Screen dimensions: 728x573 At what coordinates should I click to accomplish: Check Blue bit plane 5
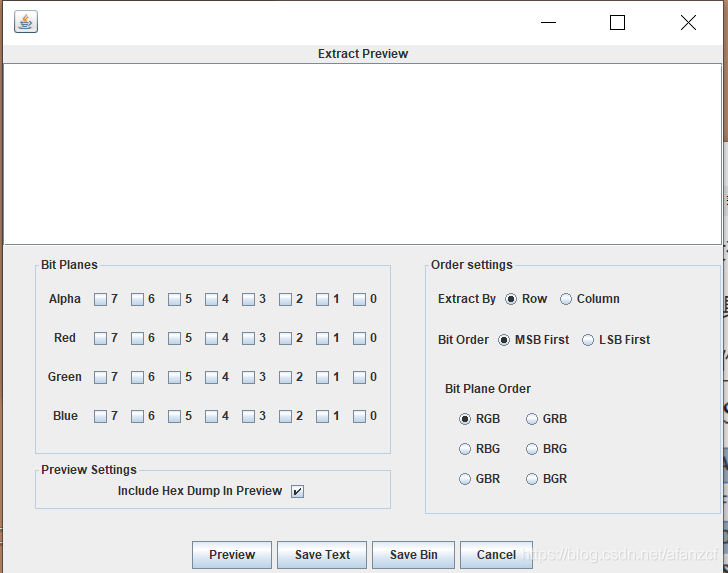(x=175, y=417)
